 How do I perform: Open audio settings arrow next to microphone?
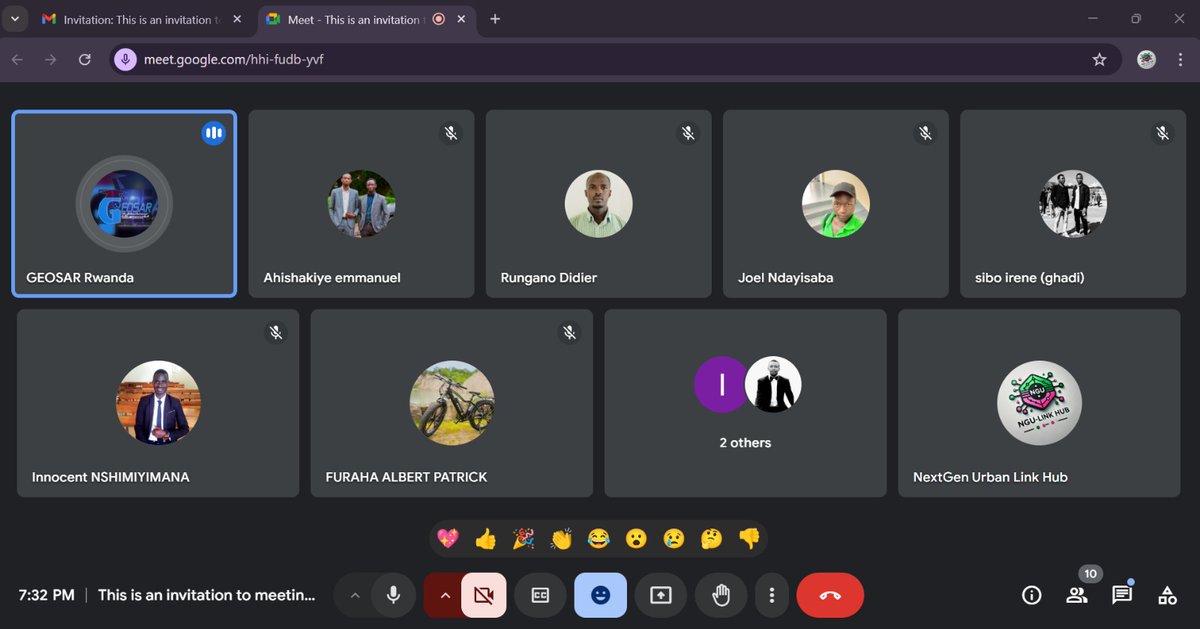pos(354,595)
